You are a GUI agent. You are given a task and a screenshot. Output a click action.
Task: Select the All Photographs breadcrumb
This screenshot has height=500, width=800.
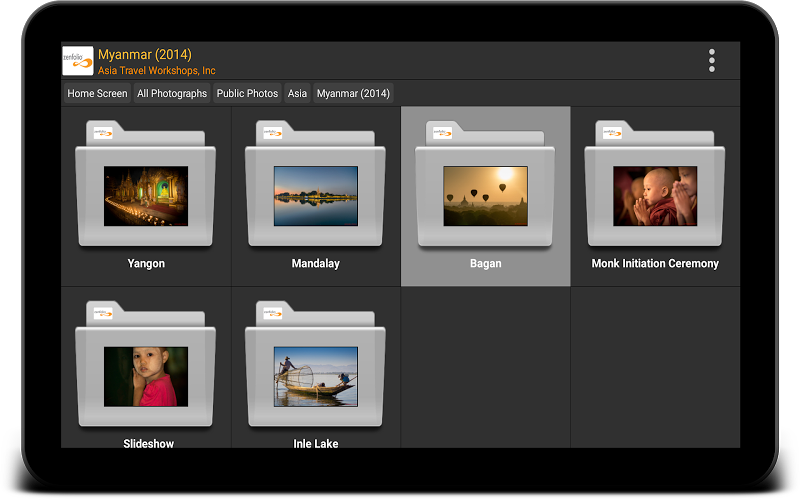click(x=172, y=93)
